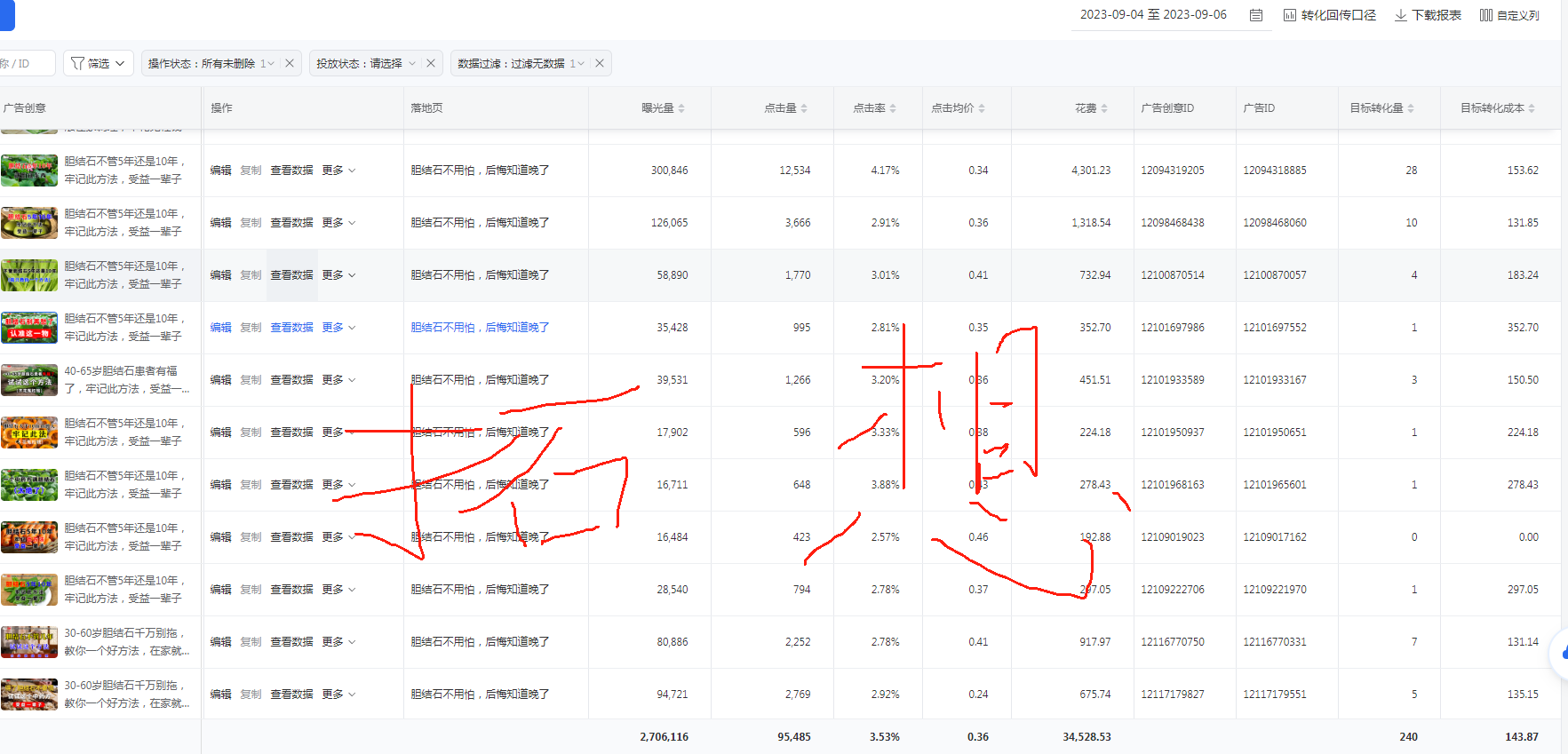
Task: Sort by 点击率 column sort icon
Action: pyautogui.click(x=893, y=108)
